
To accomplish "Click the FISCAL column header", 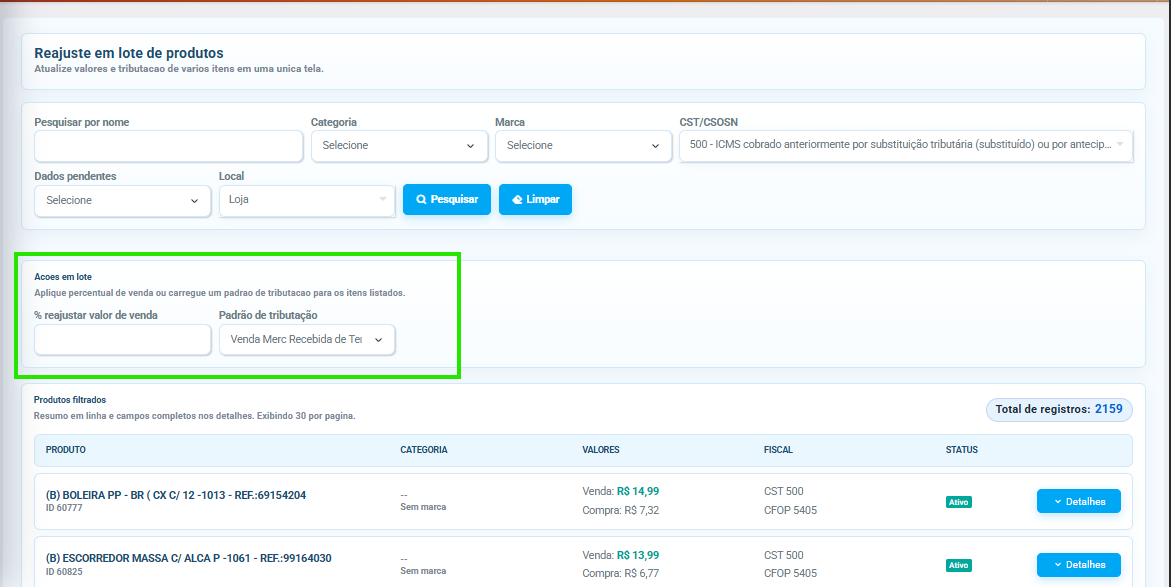I will click(778, 450).
